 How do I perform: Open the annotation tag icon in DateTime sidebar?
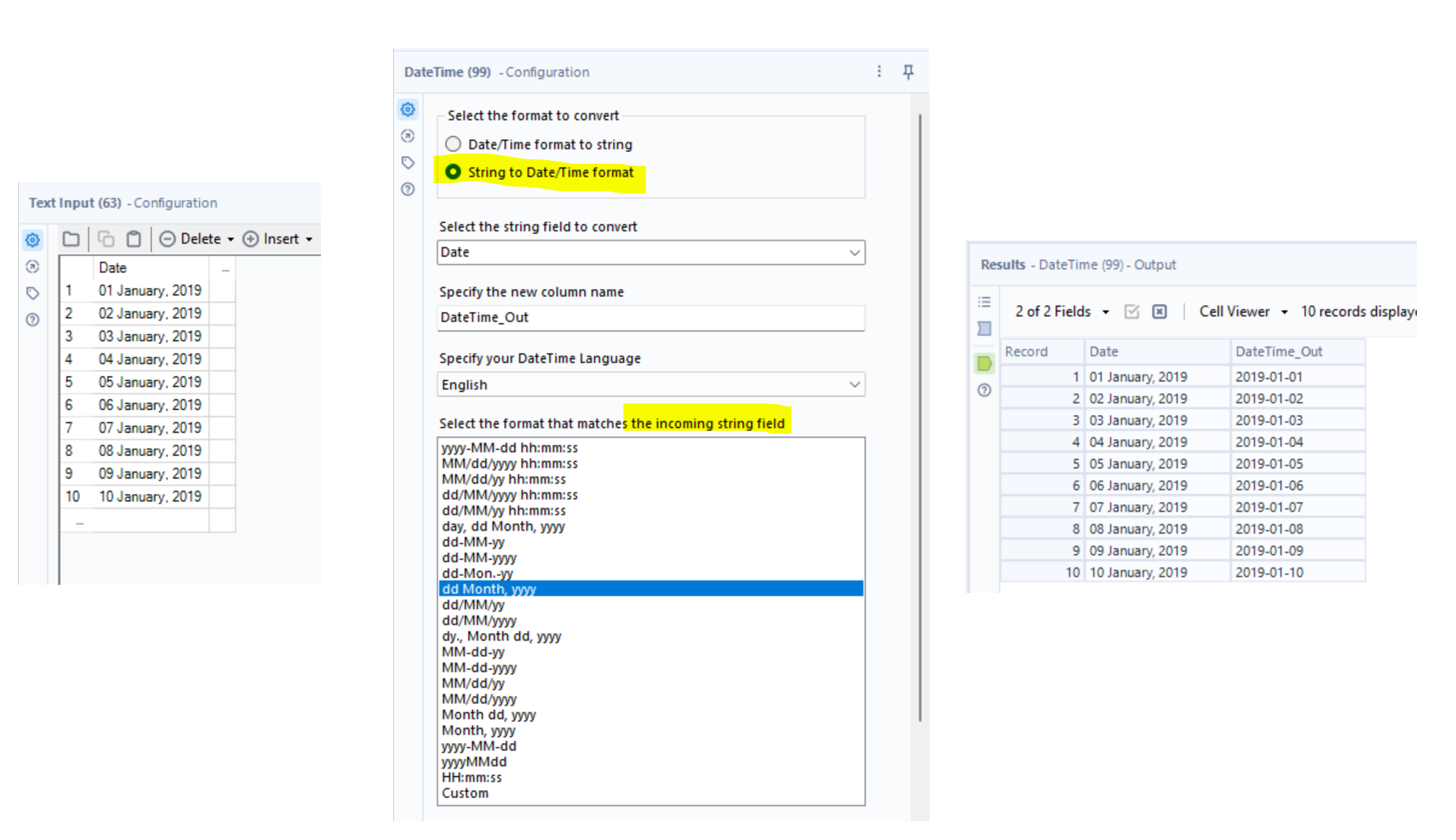[408, 162]
